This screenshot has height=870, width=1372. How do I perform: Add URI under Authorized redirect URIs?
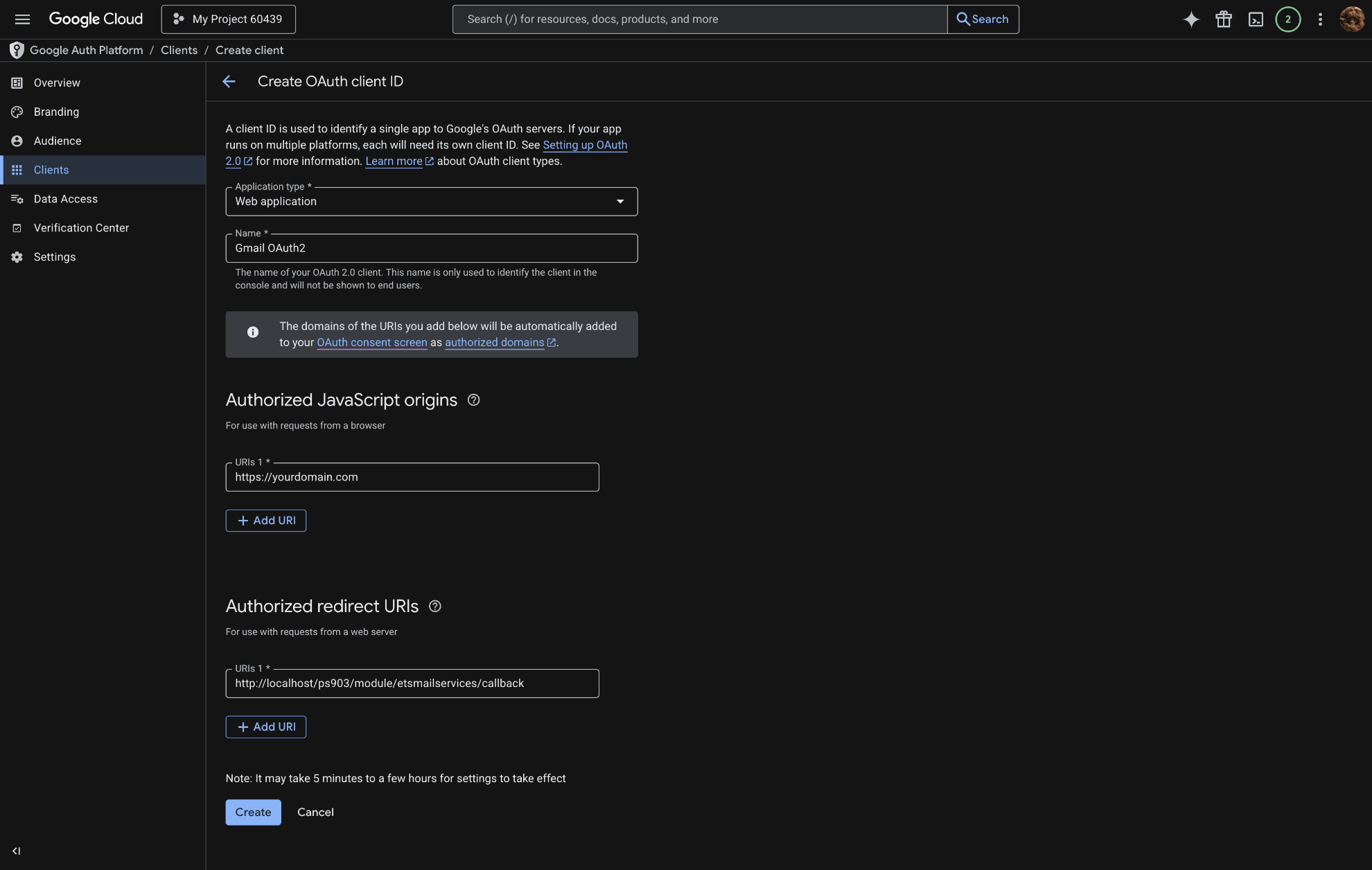tap(265, 727)
